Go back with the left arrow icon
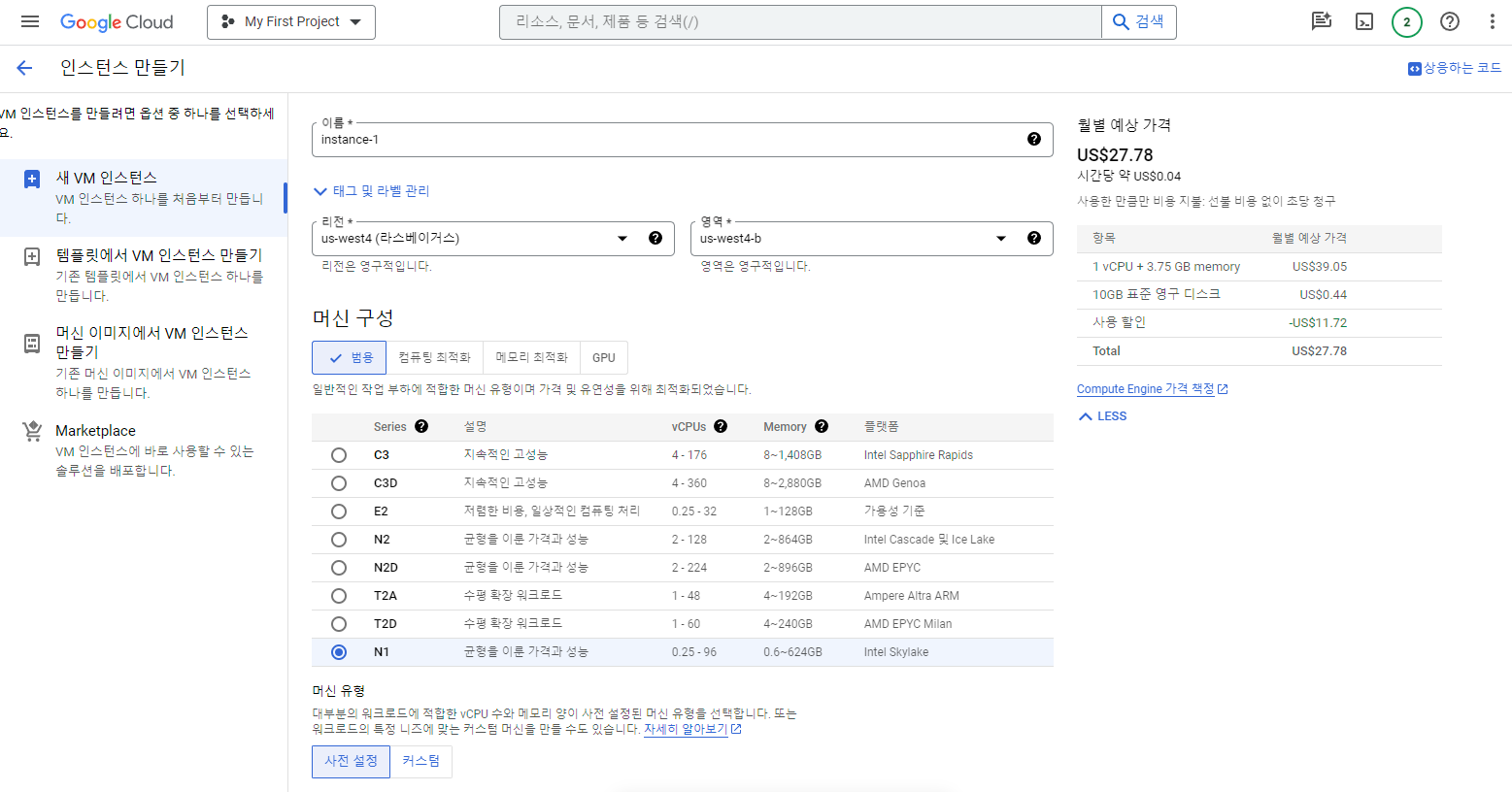The width and height of the screenshot is (1512, 792). [24, 68]
